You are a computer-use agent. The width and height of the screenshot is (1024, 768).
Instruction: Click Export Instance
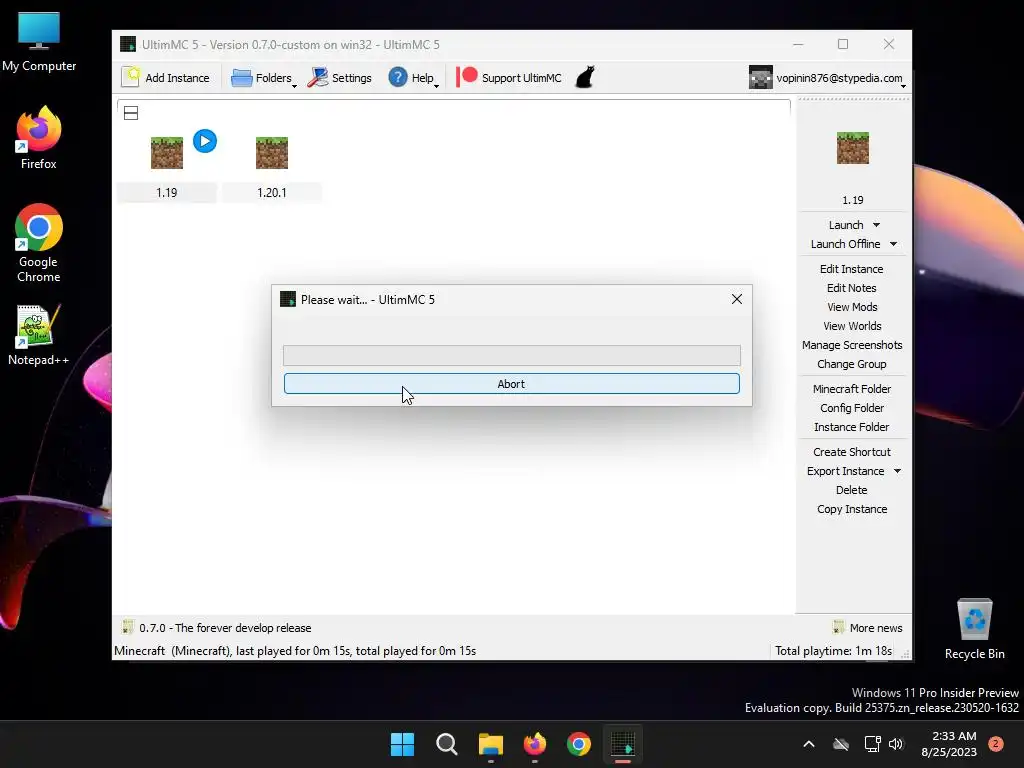845,471
